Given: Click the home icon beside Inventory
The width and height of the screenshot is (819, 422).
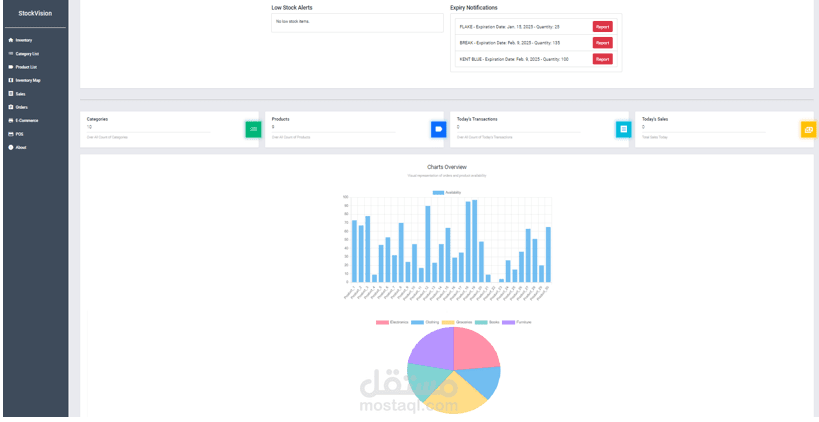Looking at the screenshot, I should [11, 40].
